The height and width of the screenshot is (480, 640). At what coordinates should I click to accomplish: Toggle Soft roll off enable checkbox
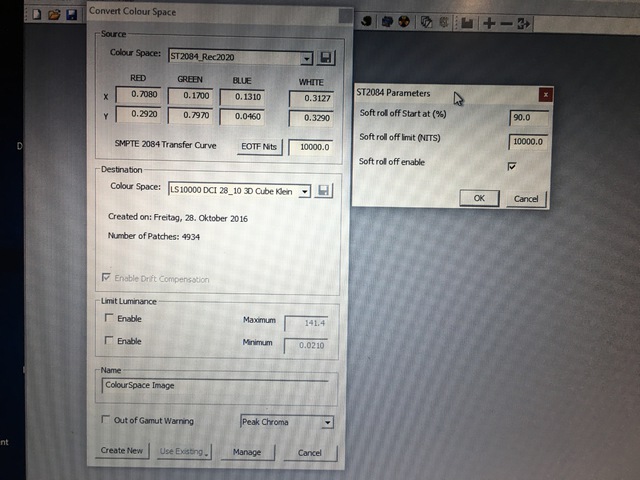[511, 166]
